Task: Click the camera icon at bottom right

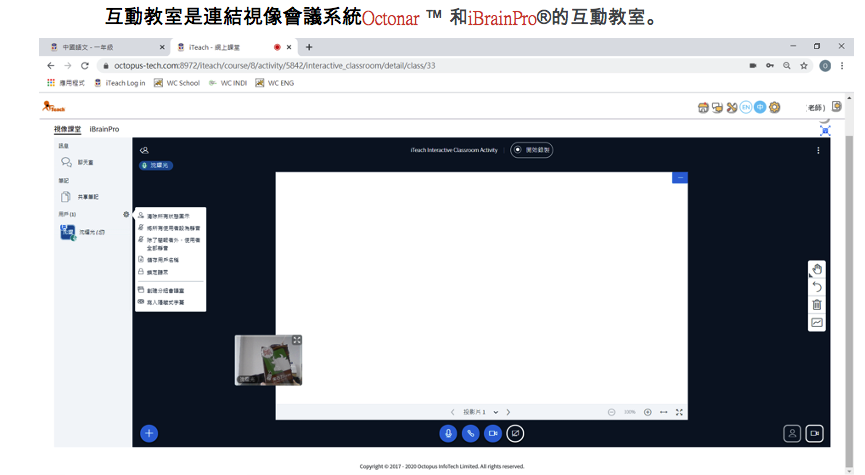Action: pyautogui.click(x=815, y=434)
